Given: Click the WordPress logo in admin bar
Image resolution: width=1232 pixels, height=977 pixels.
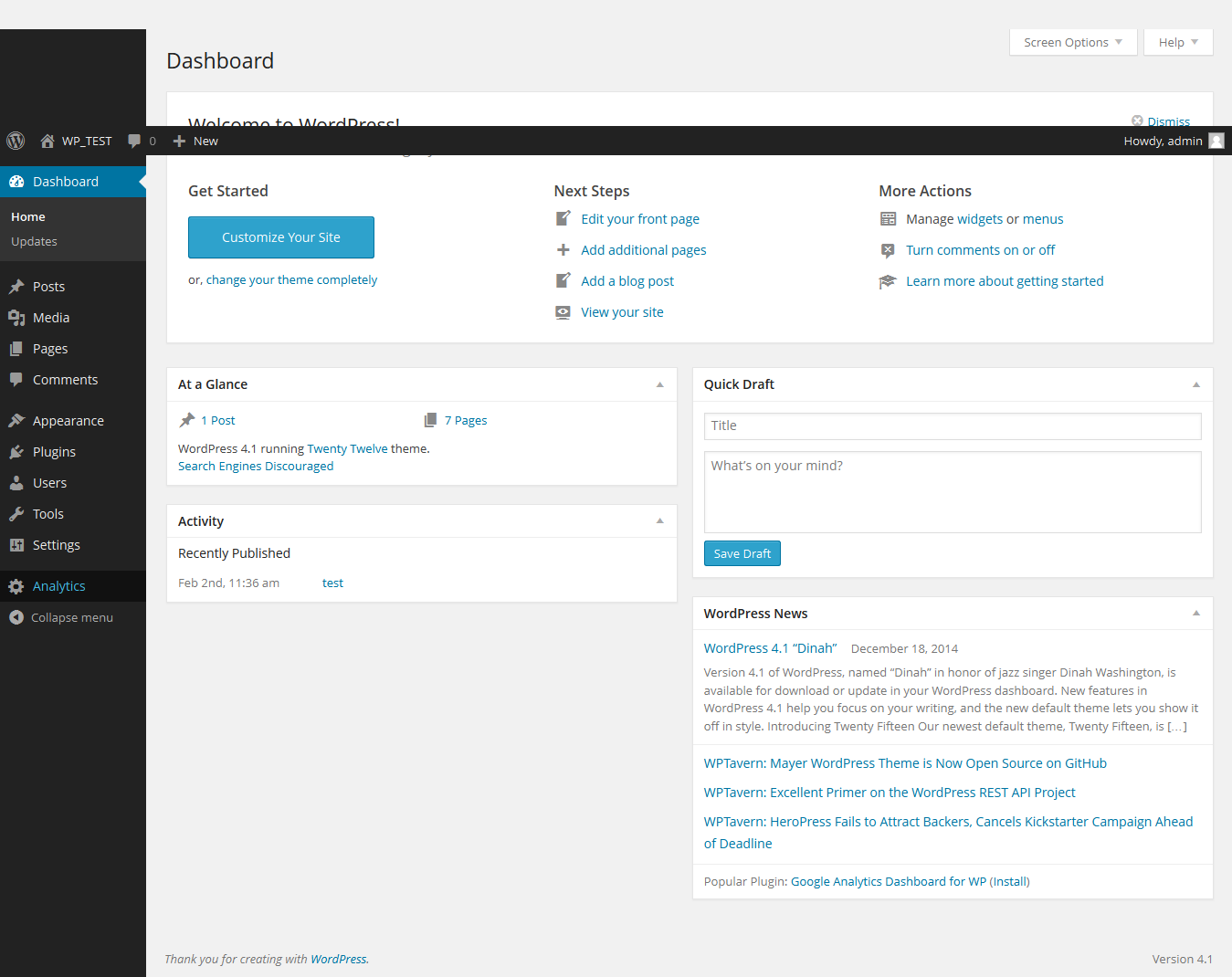Looking at the screenshot, I should coord(16,141).
